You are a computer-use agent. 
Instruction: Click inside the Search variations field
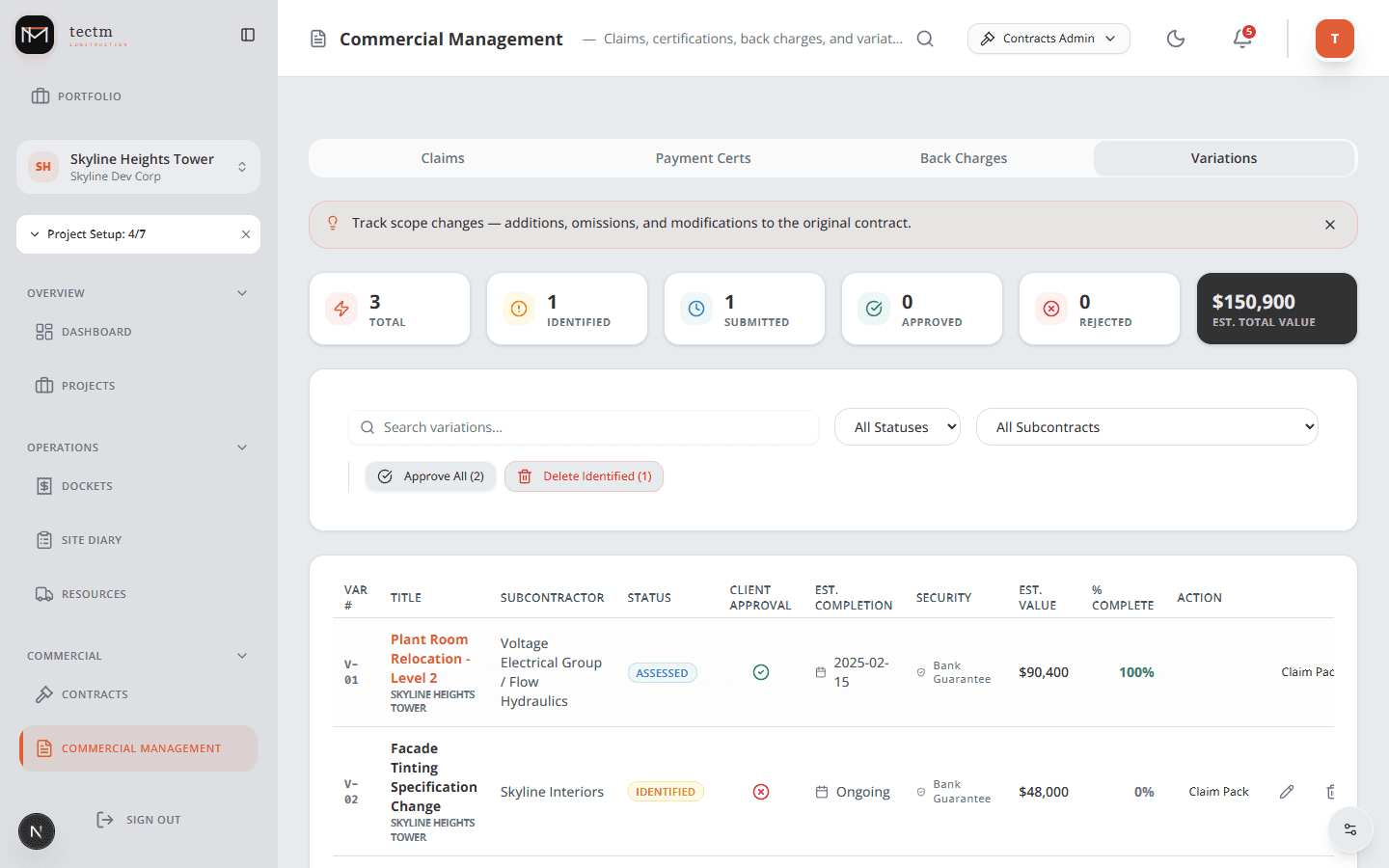pos(583,426)
